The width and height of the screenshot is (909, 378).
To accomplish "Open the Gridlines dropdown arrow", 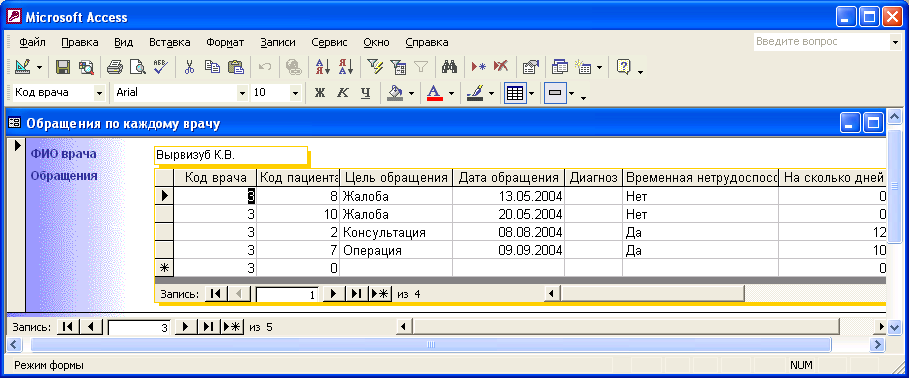I will [x=531, y=93].
